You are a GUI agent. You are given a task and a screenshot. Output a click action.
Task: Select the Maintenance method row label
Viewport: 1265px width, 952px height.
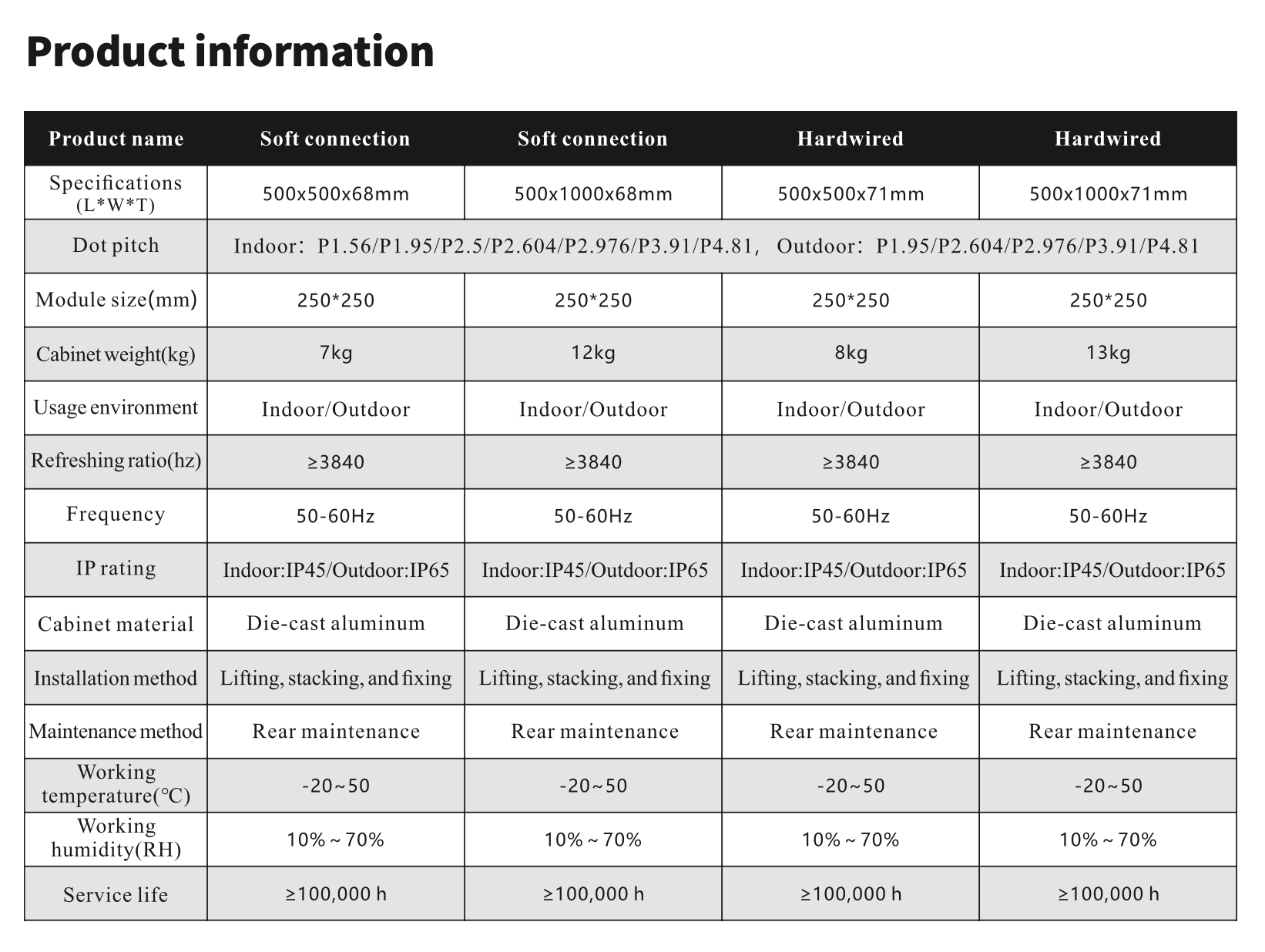point(116,731)
